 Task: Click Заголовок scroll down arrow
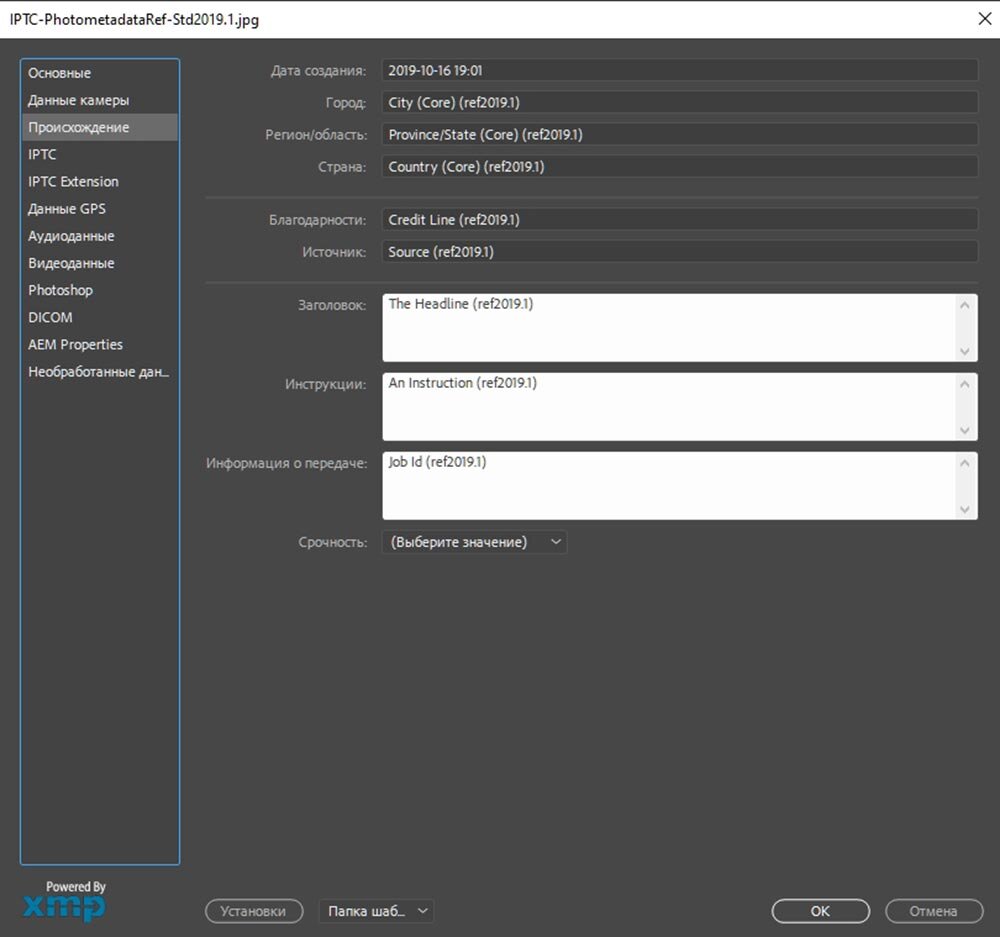(964, 351)
